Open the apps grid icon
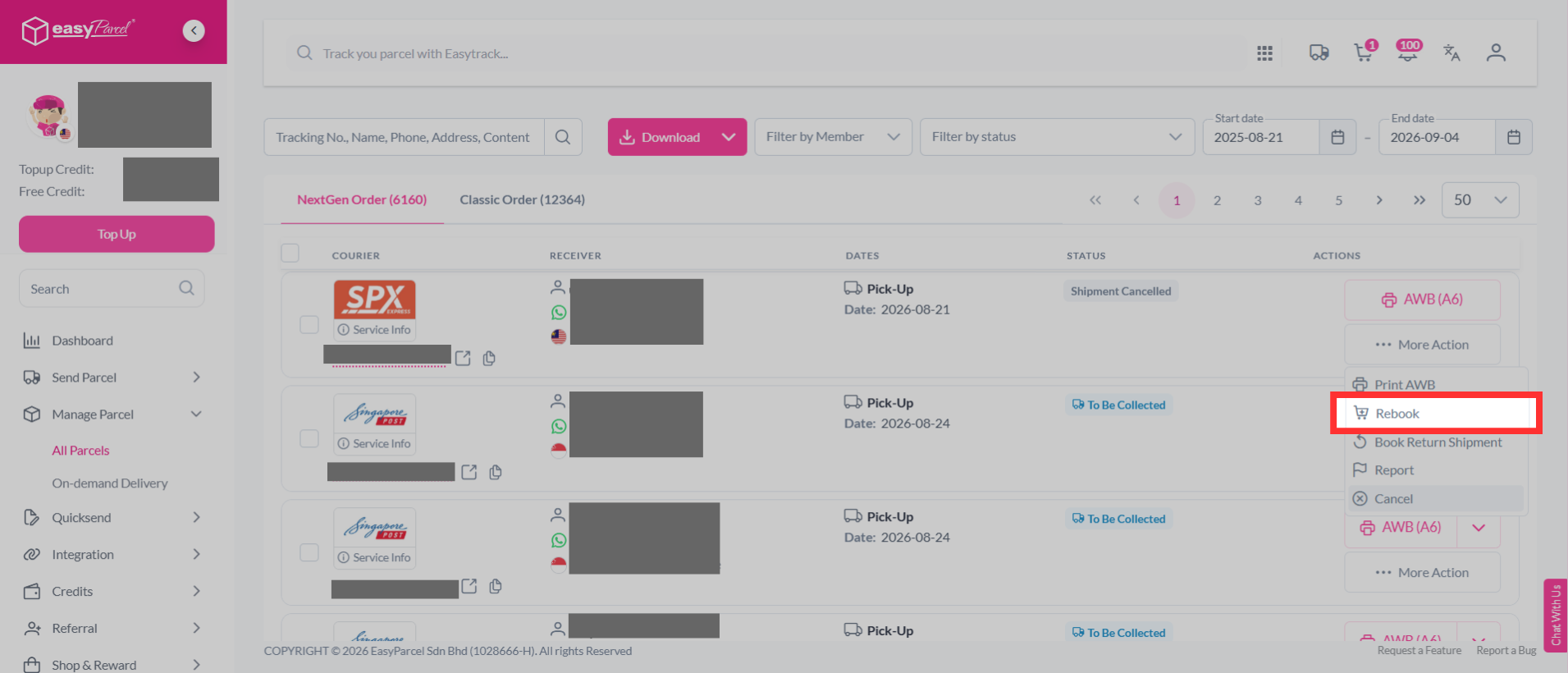1568x673 pixels. [x=1264, y=53]
